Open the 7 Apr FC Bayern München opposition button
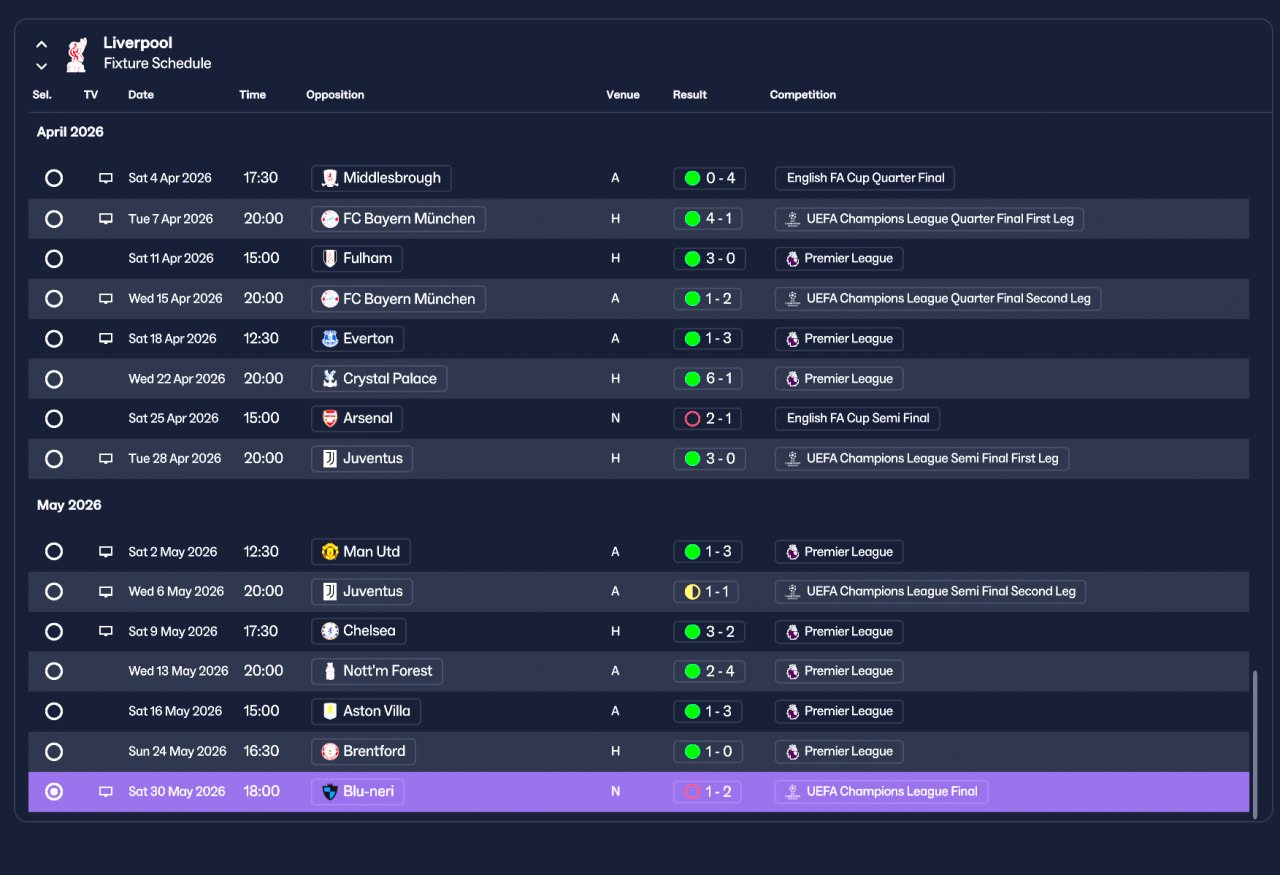 398,219
